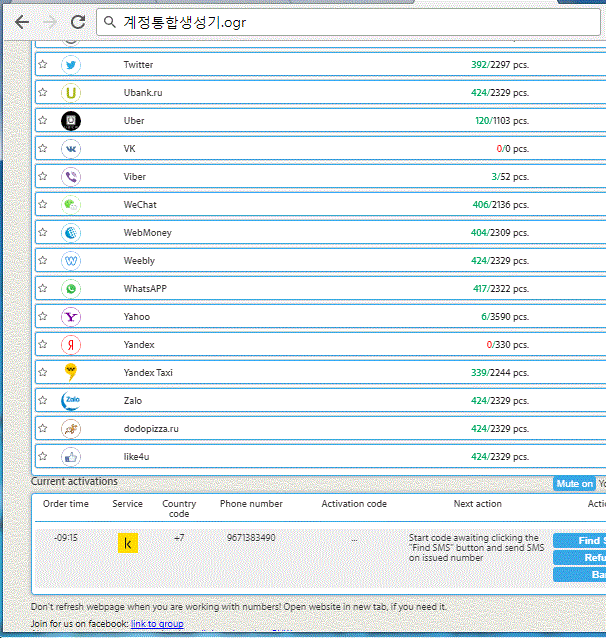Click the 6/3590 pcs. Yahoo count
Image resolution: width=606 pixels, height=638 pixels.
(505, 317)
